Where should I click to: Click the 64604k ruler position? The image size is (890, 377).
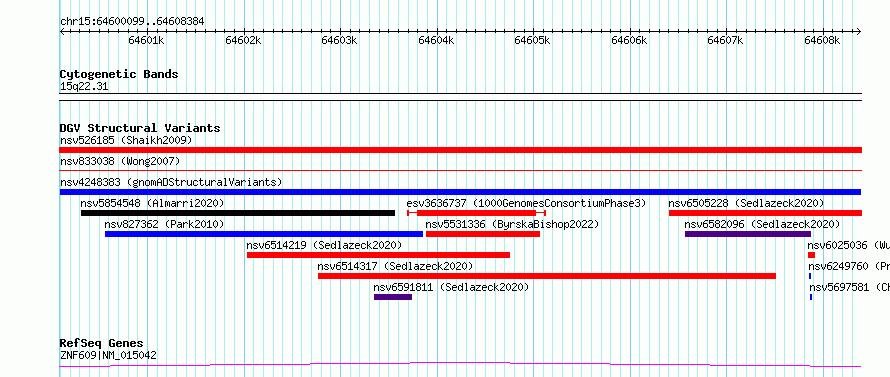point(436,40)
